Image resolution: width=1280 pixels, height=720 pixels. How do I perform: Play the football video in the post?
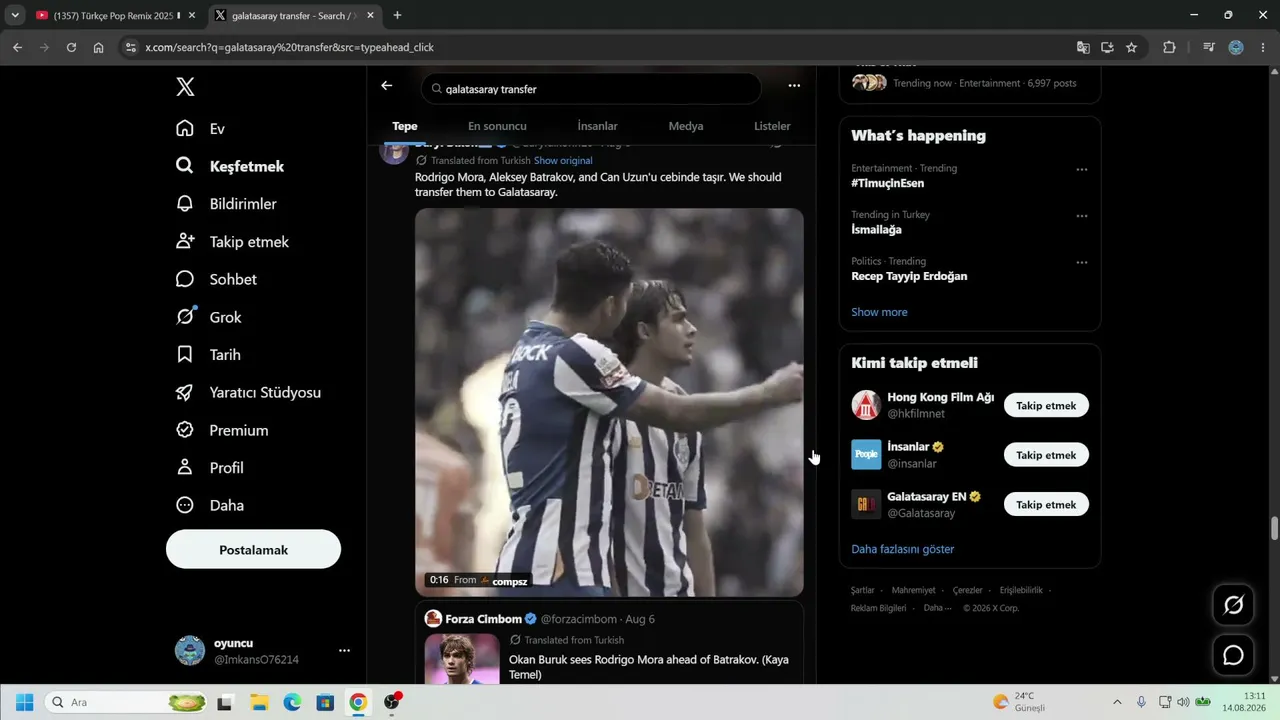609,402
